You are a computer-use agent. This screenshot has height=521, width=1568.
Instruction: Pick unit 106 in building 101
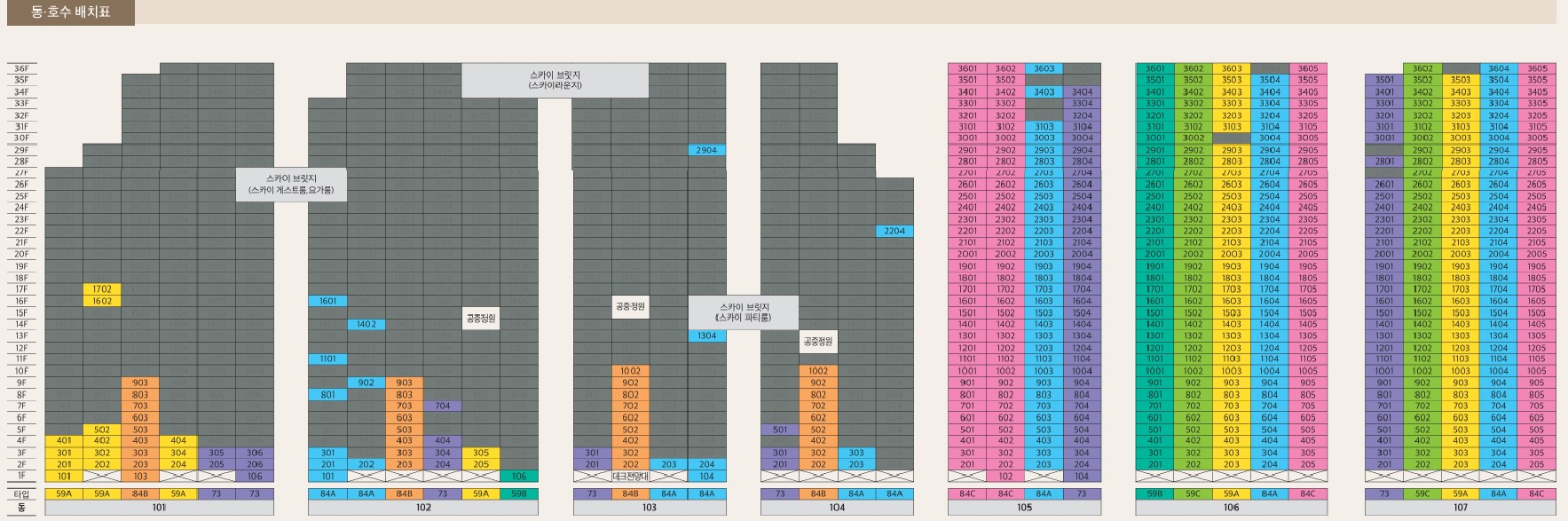(255, 477)
